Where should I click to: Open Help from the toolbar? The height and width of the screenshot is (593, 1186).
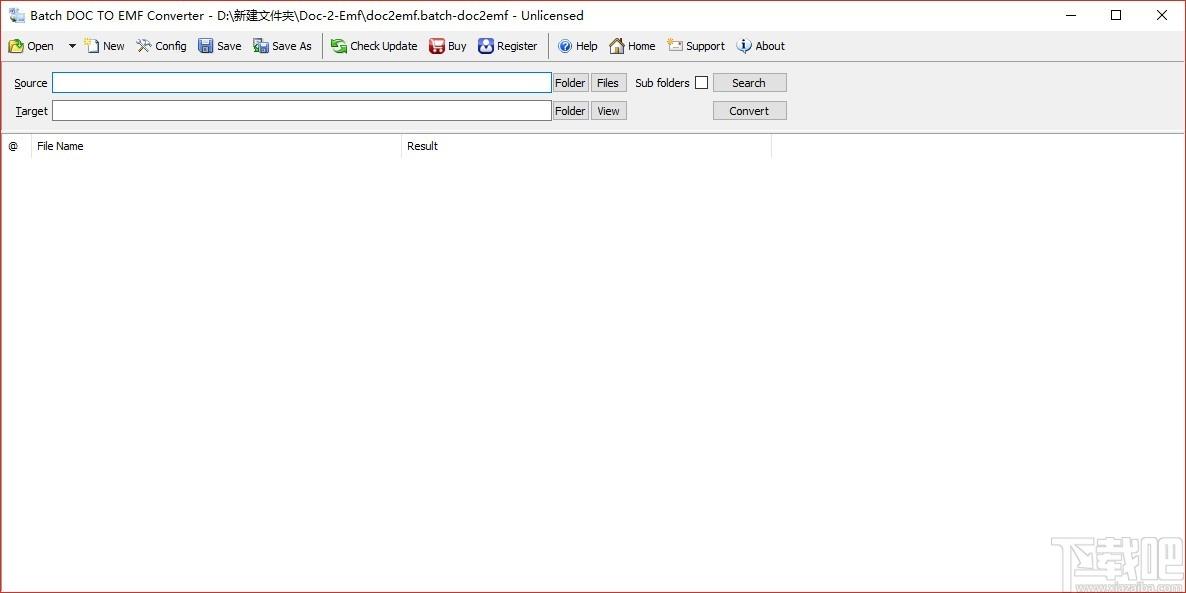pos(578,46)
